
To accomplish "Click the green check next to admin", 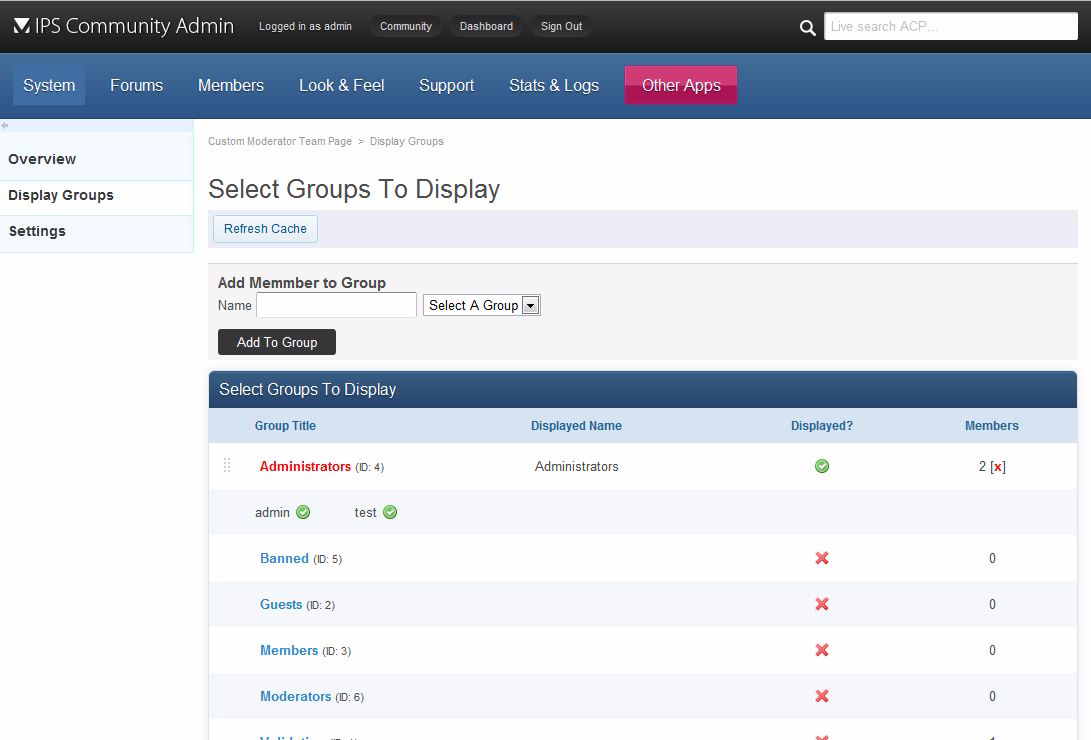I will (303, 513).
